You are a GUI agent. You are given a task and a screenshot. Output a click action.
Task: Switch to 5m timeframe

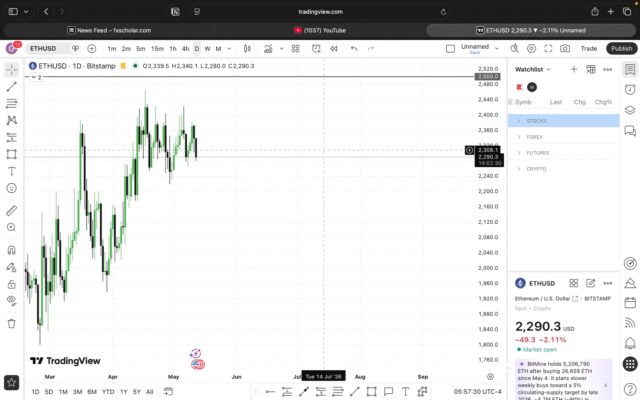pyautogui.click(x=141, y=49)
